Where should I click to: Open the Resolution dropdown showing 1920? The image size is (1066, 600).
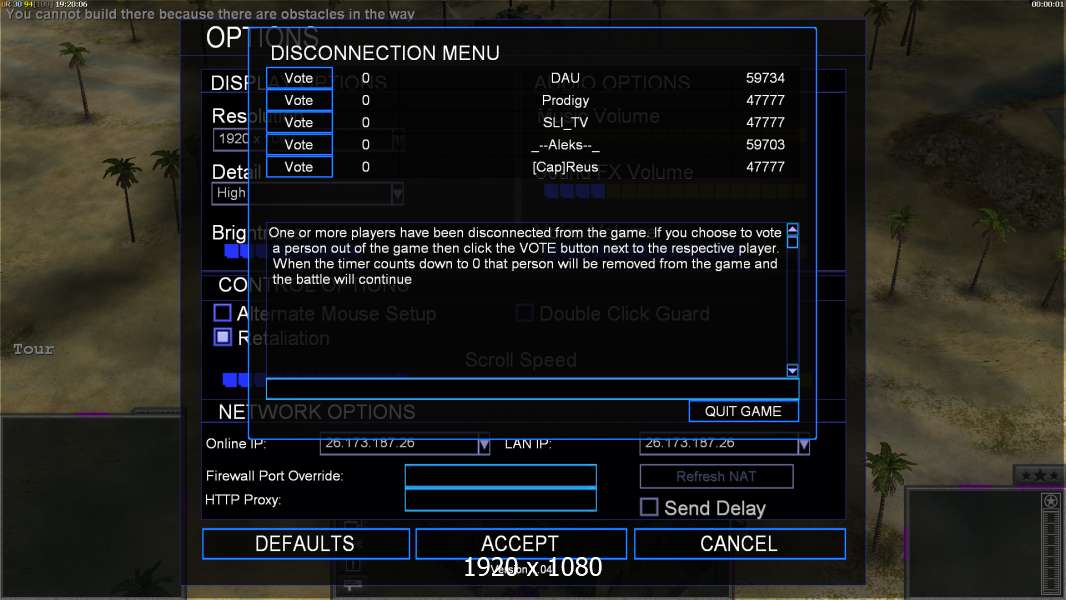(x=309, y=139)
